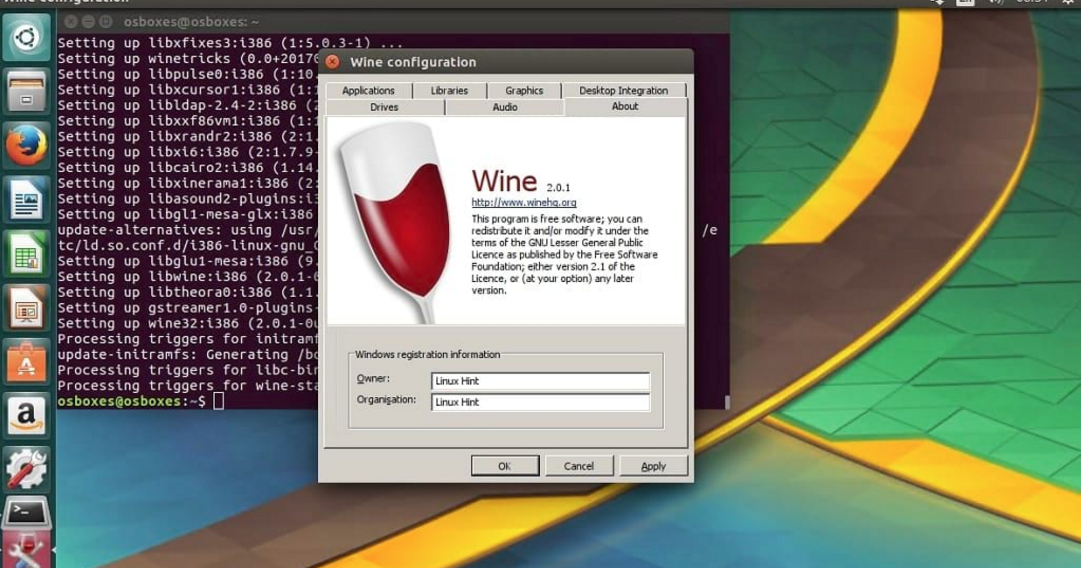Viewport: 1081px width, 568px height.
Task: Open LibreOffice Calc from the launcher
Action: coord(26,254)
